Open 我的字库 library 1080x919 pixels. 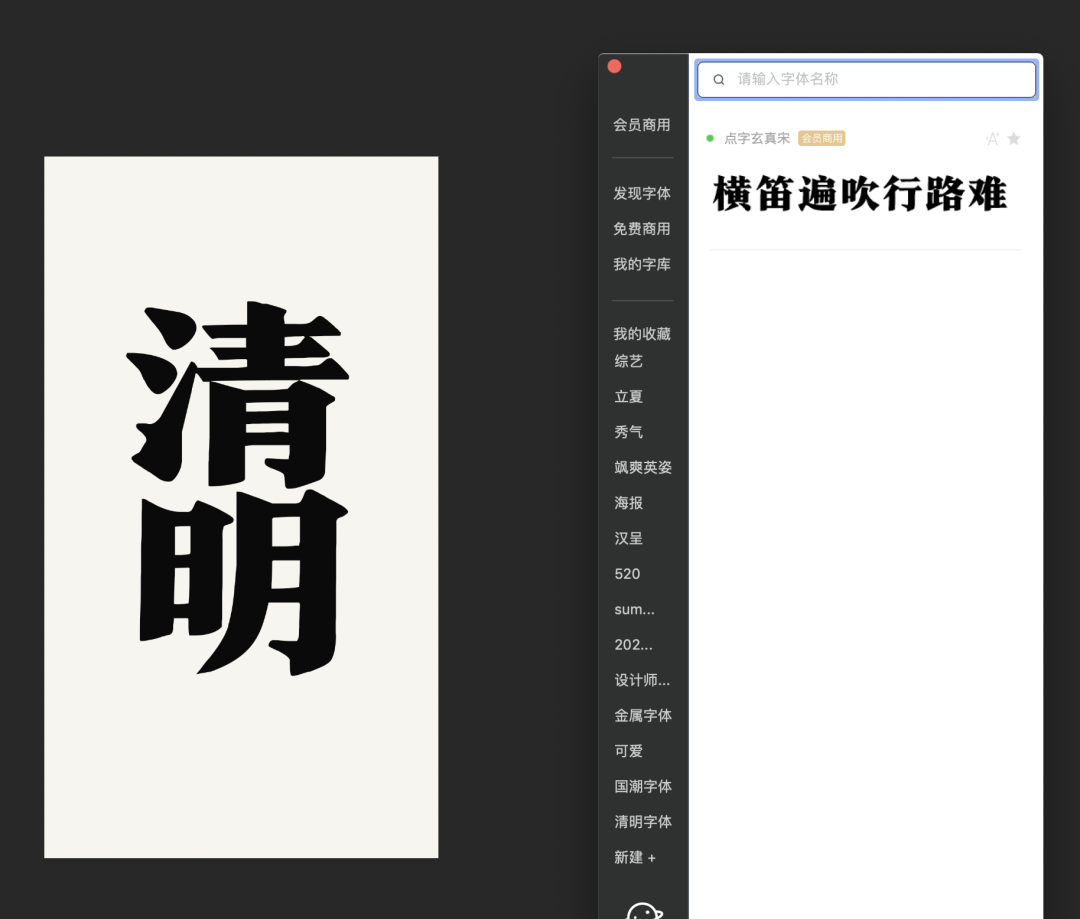coord(642,265)
